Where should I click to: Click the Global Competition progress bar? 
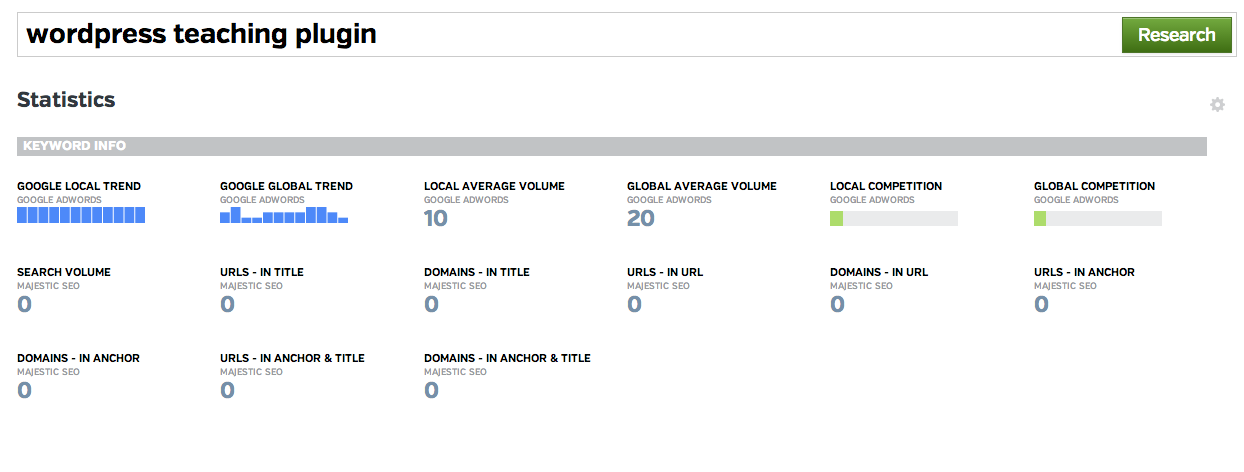coord(1097,218)
